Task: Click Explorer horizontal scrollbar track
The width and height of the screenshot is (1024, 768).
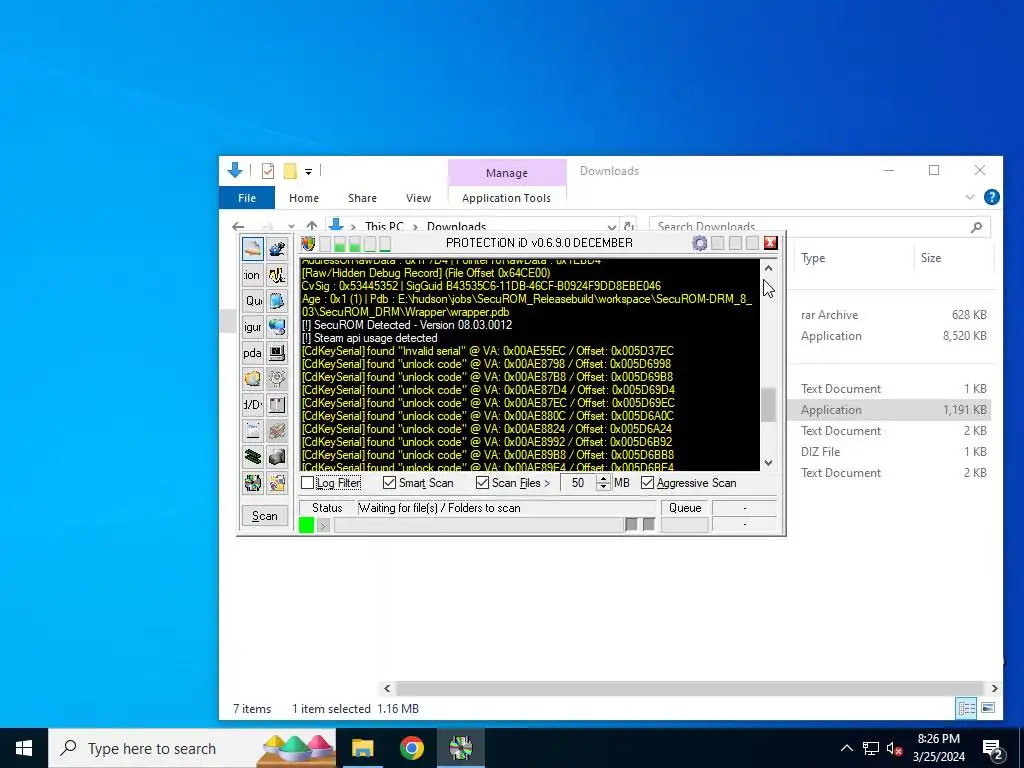Action: (690, 688)
